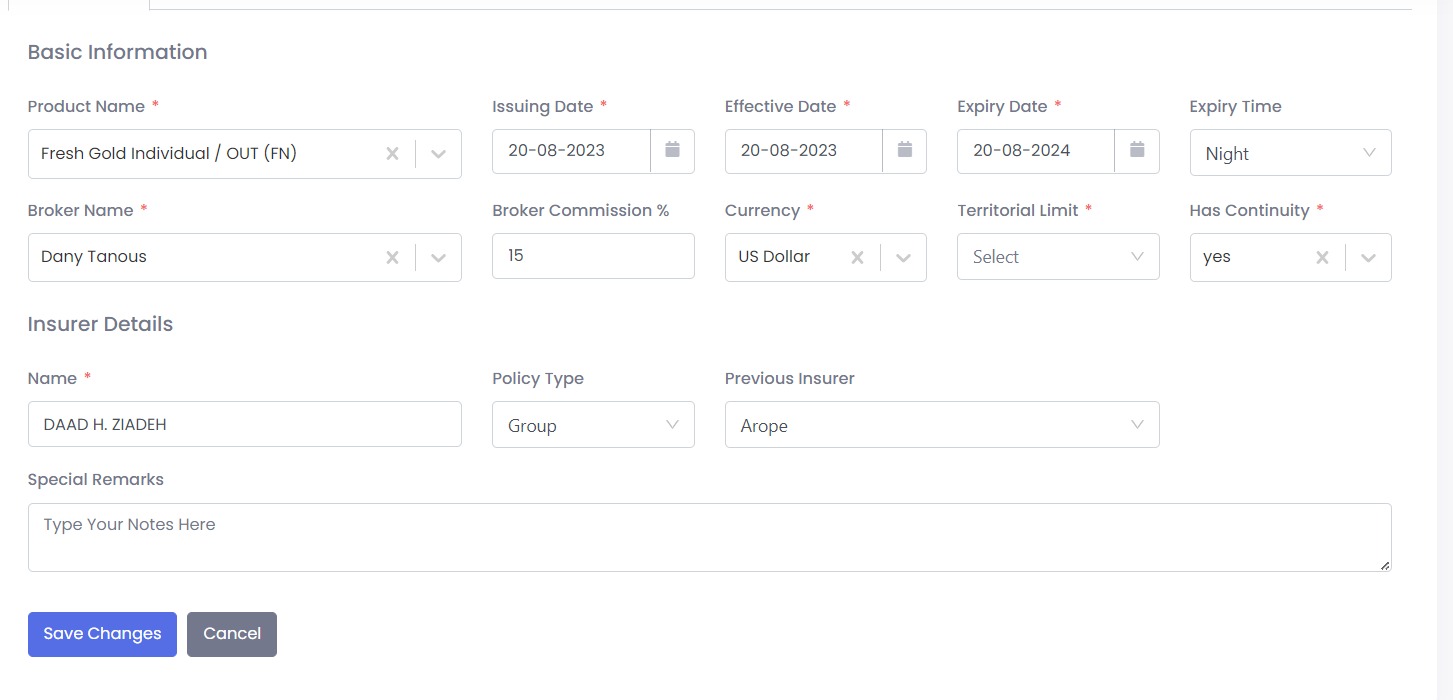Open the Territorial Limit select box
The width and height of the screenshot is (1453, 700).
coord(1057,257)
